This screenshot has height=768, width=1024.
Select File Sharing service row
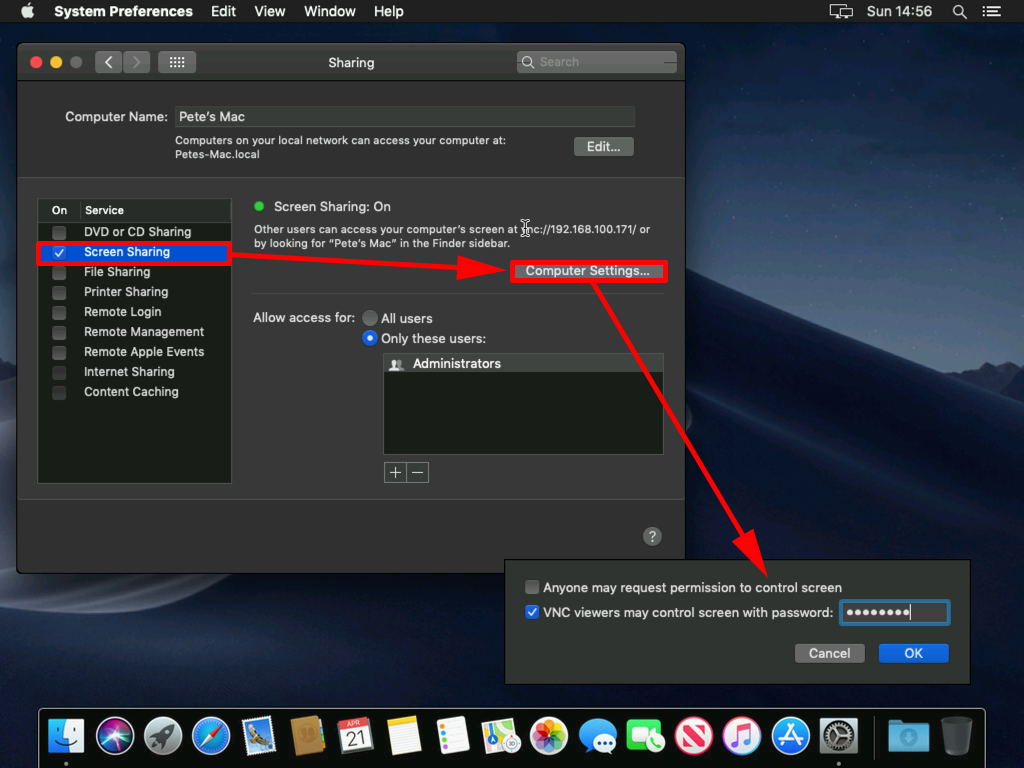(135, 272)
